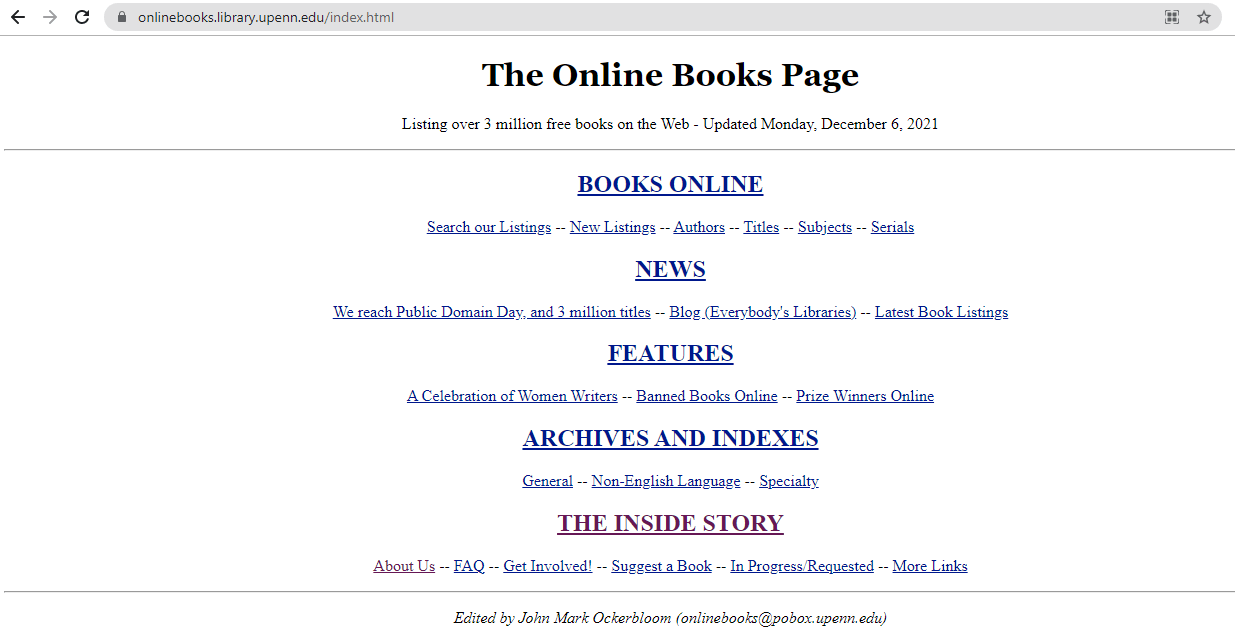
Task: Browse by Subjects
Action: tap(825, 227)
